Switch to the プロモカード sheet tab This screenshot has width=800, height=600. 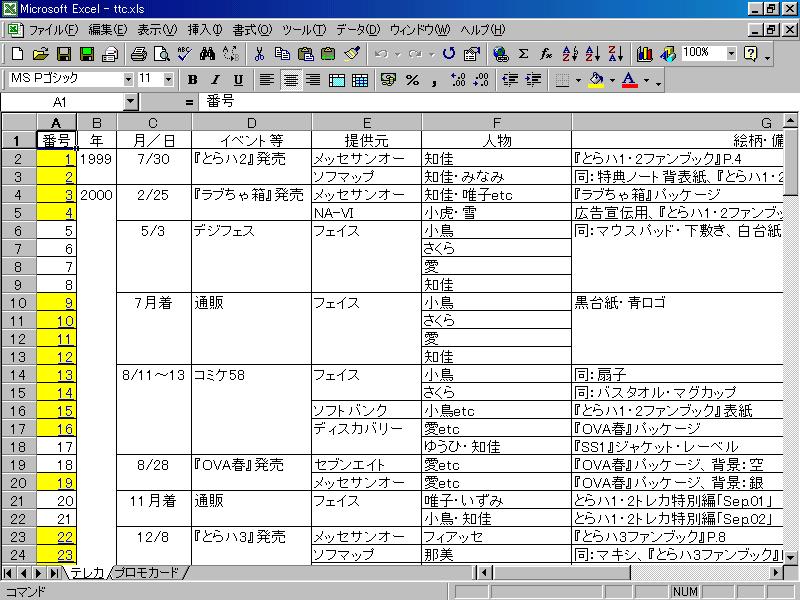pyautogui.click(x=147, y=572)
